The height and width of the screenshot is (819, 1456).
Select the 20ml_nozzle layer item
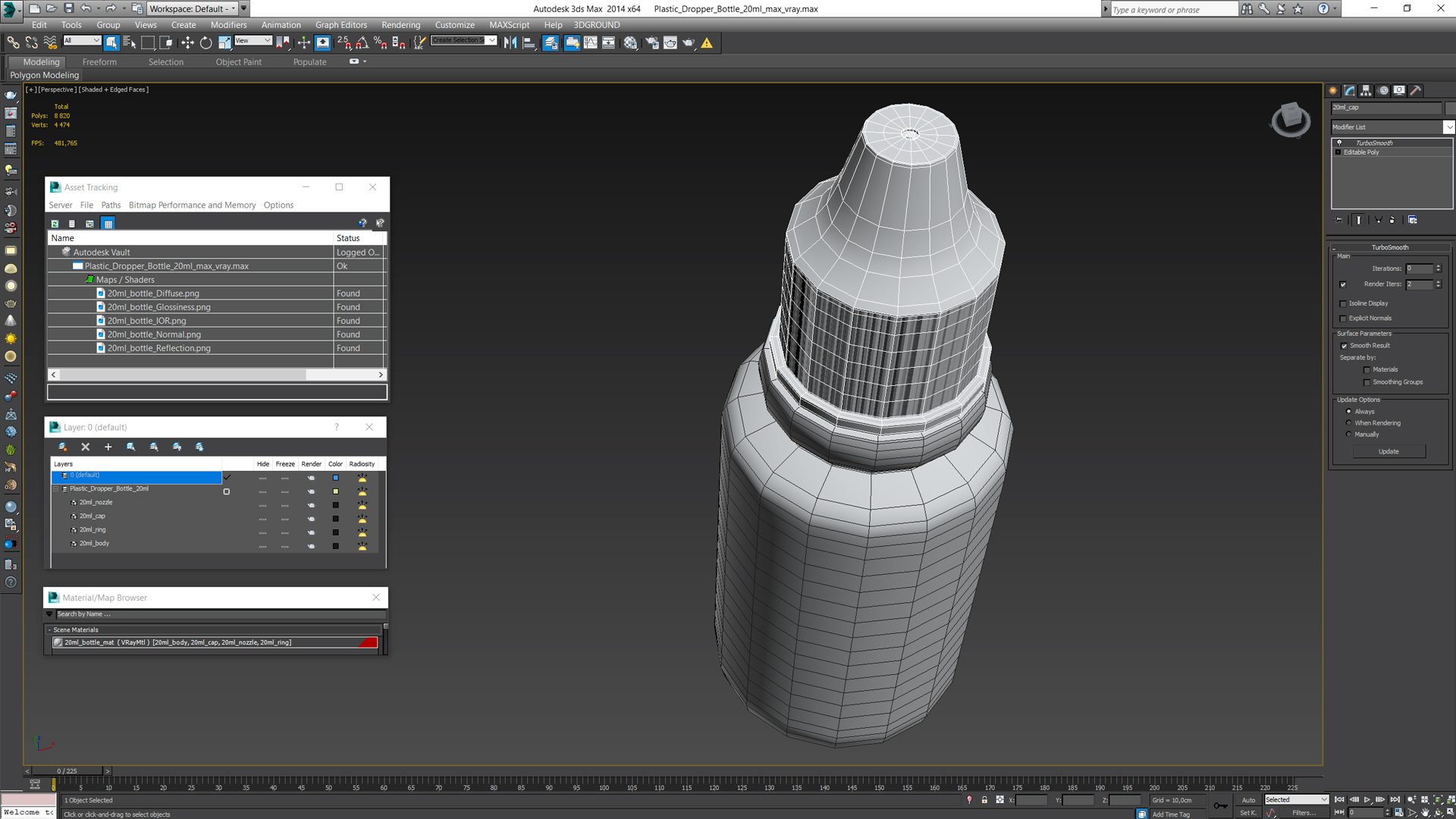(96, 503)
